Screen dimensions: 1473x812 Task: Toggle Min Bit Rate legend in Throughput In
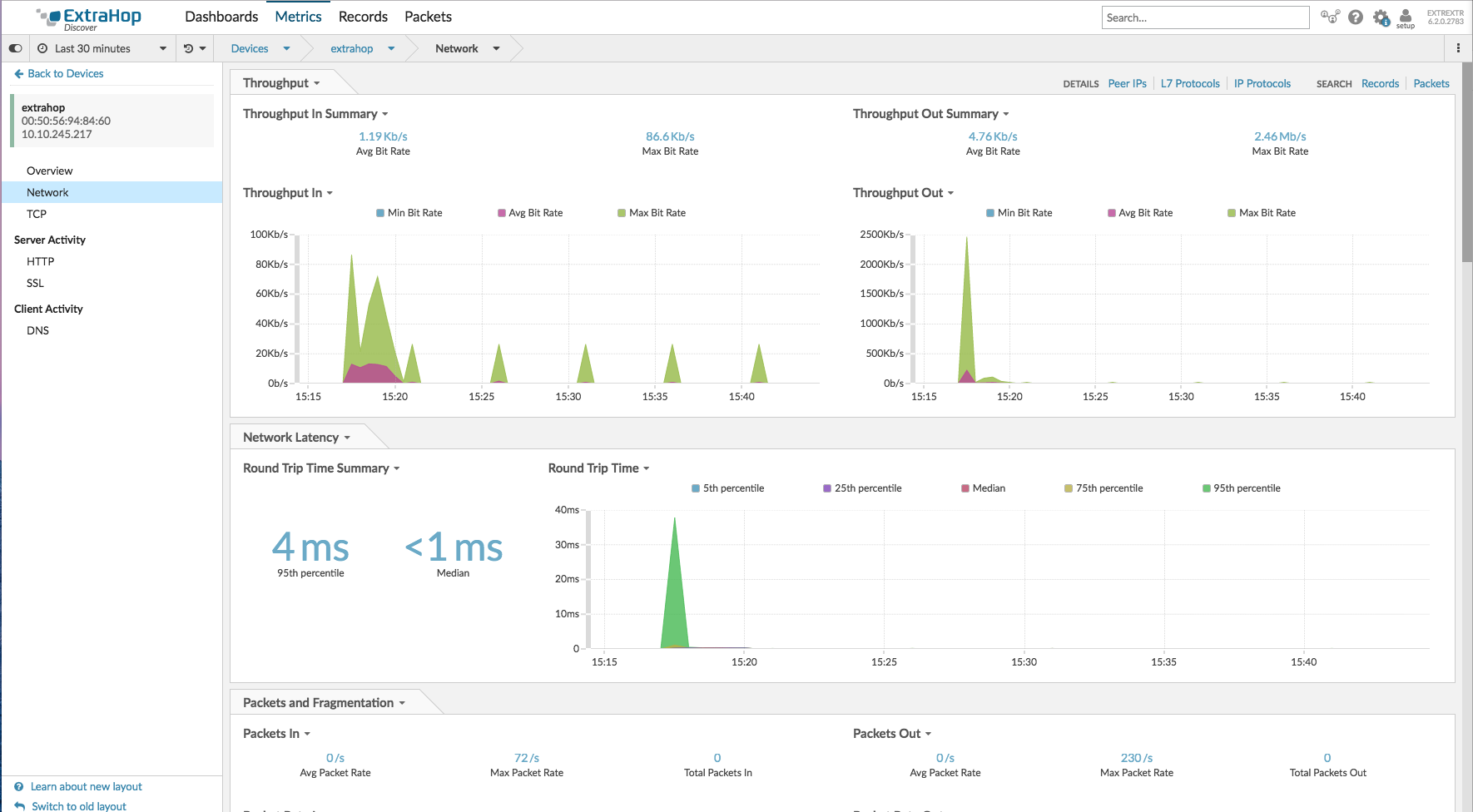[x=409, y=213]
